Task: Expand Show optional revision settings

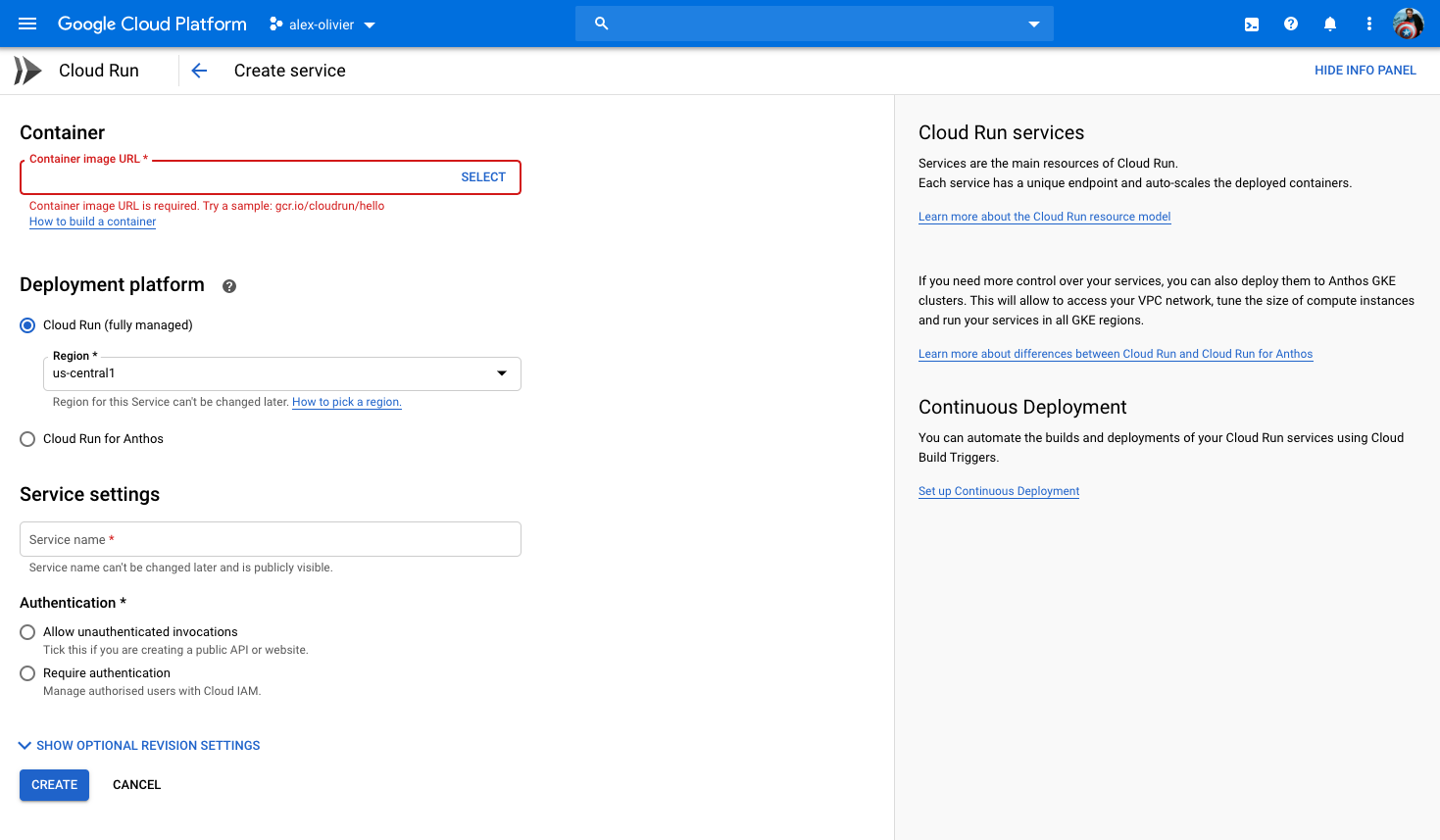Action: pyautogui.click(x=139, y=746)
